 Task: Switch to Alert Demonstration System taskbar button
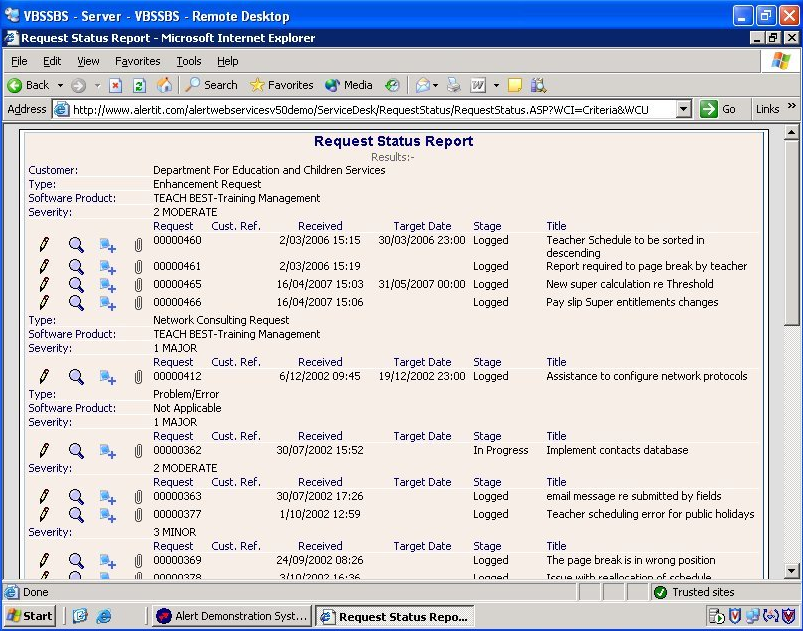(232, 616)
